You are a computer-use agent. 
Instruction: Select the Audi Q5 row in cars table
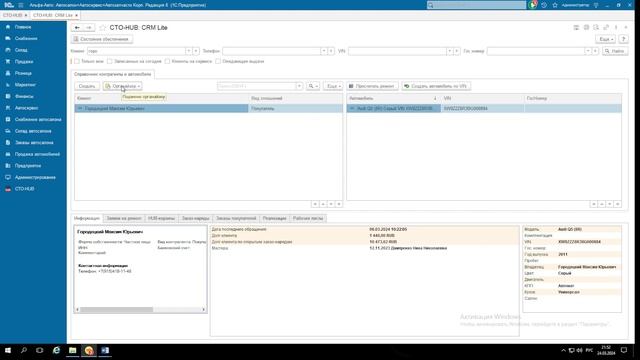[484, 109]
